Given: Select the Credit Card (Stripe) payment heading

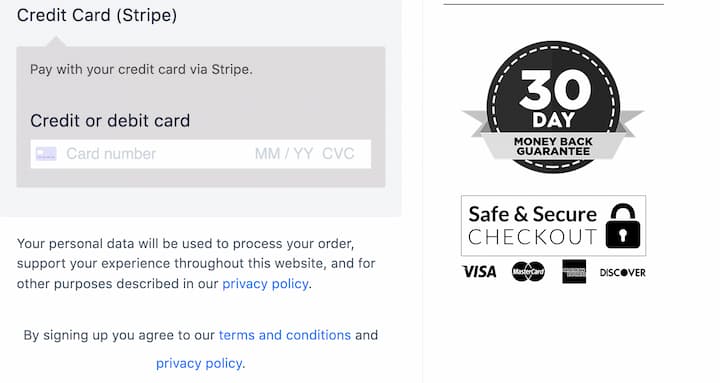Looking at the screenshot, I should point(97,15).
